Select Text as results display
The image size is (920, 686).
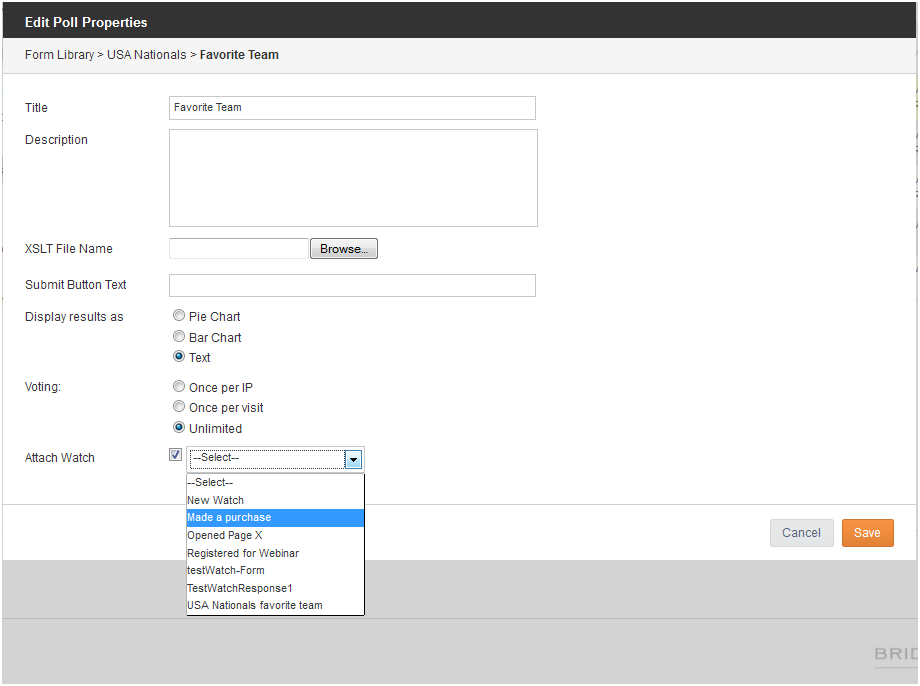coord(179,357)
